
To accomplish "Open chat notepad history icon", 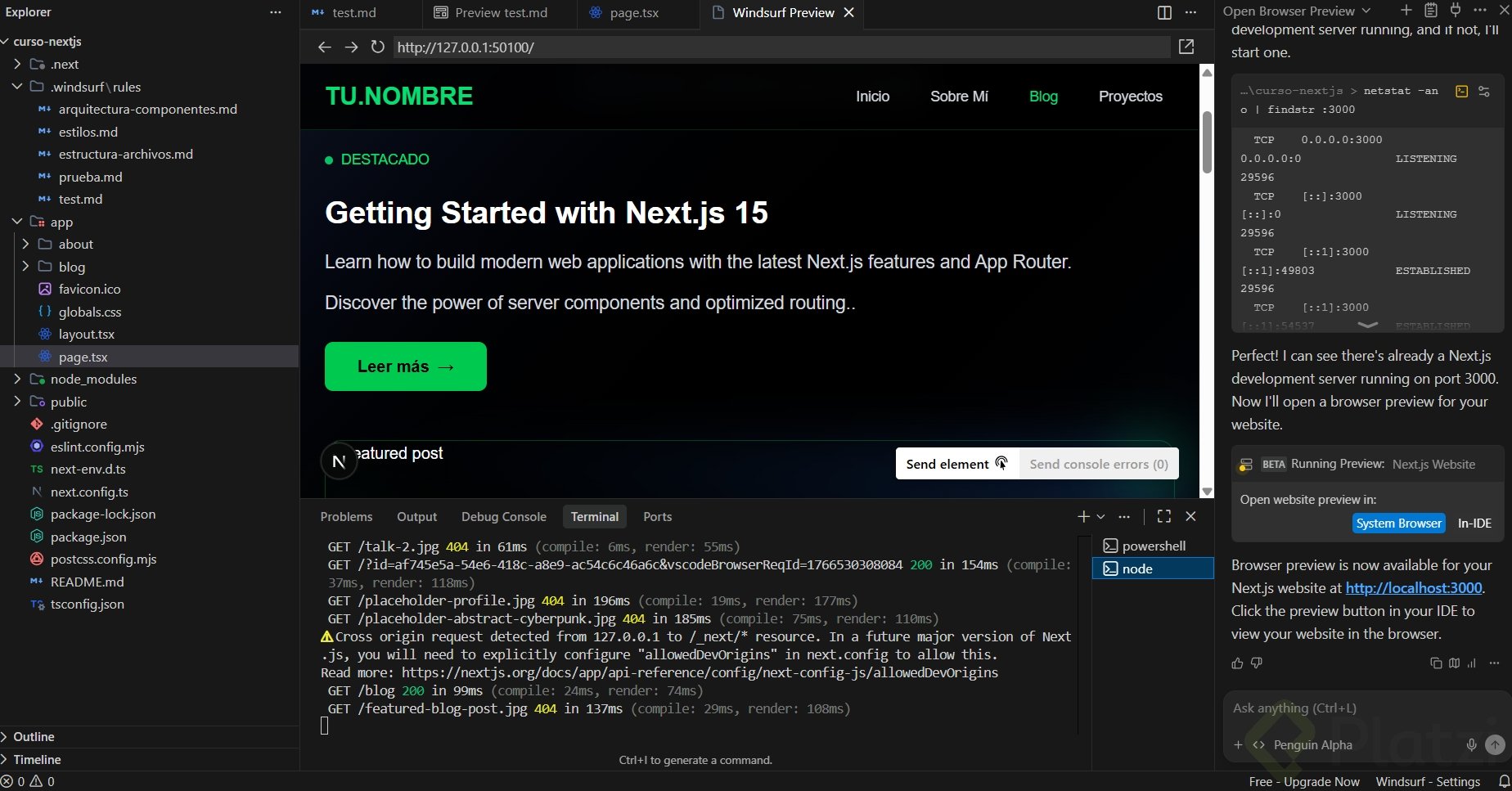I will tap(1430, 11).
